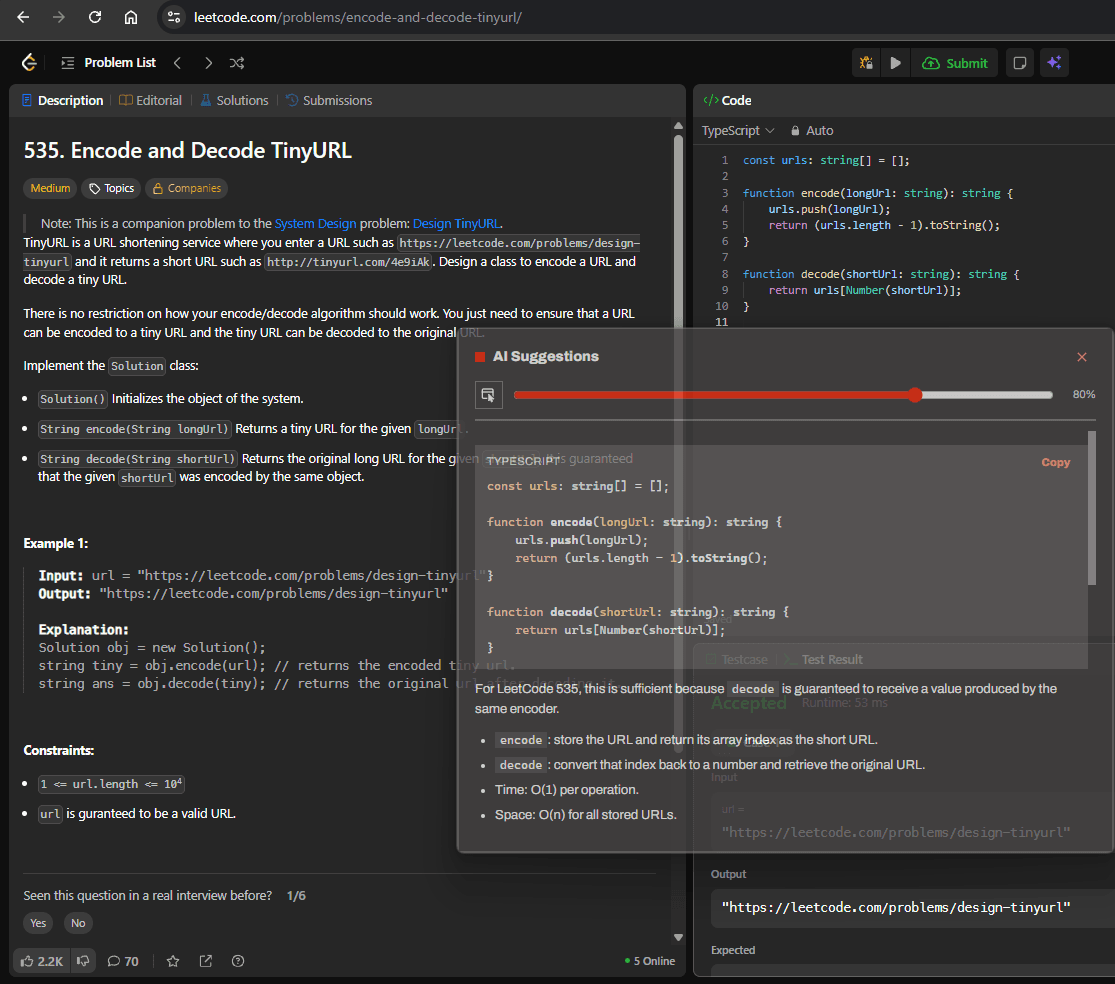Switch to the Submissions tab
Image resolution: width=1115 pixels, height=984 pixels.
tap(329, 100)
